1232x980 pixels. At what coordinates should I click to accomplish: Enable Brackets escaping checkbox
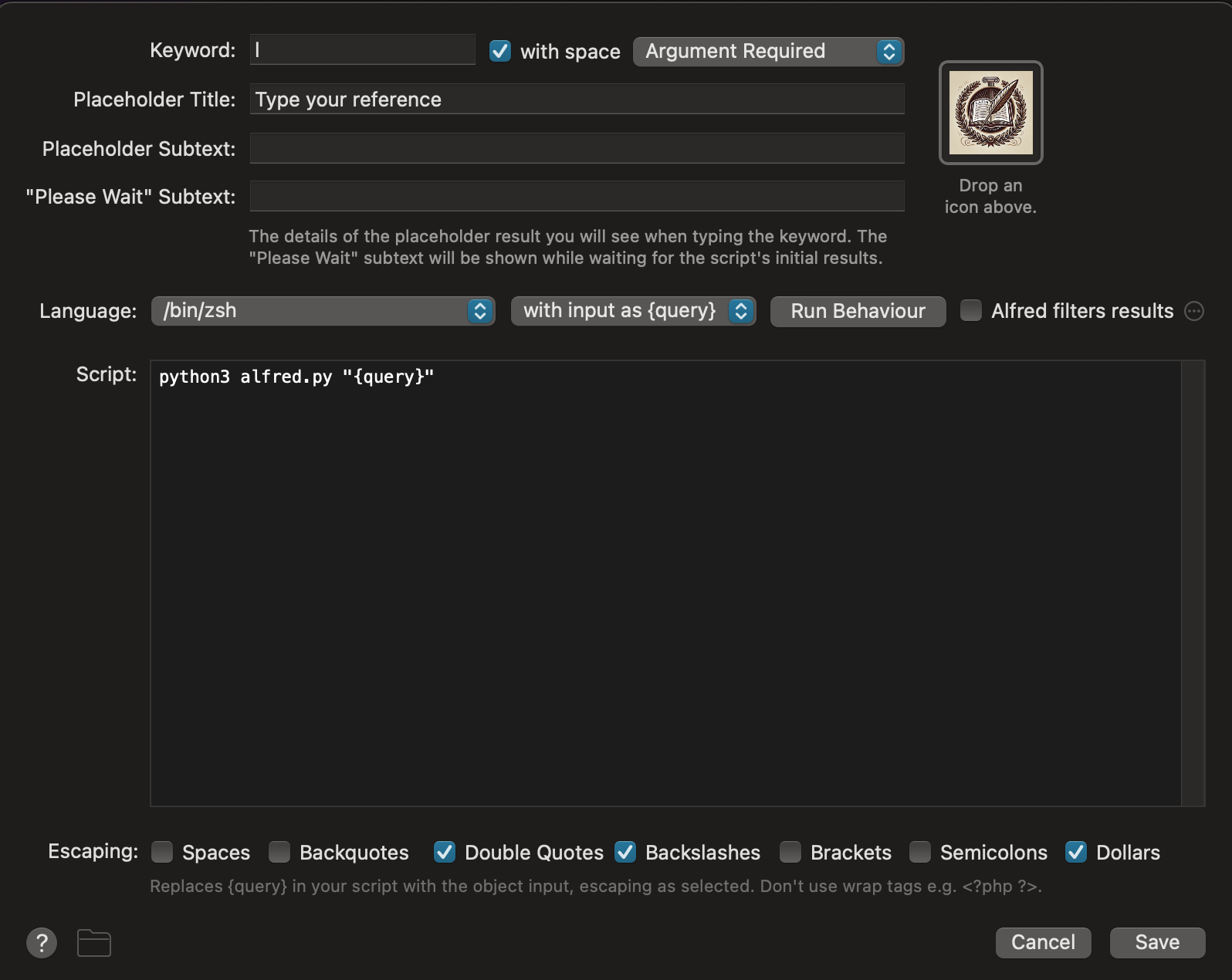coord(790,852)
